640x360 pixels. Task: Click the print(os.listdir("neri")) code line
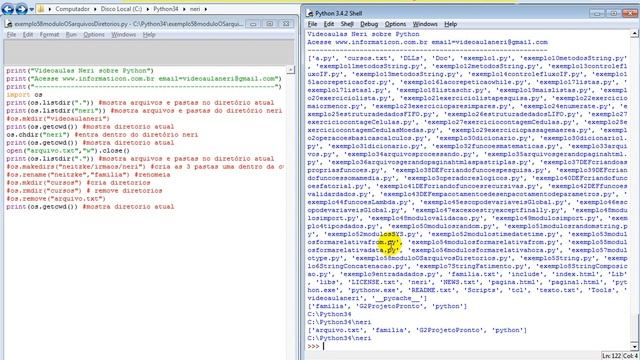coord(144,111)
